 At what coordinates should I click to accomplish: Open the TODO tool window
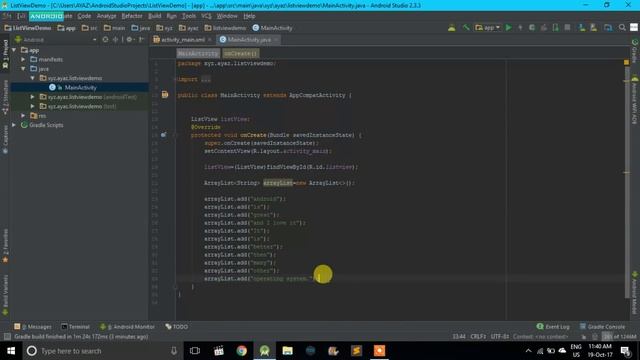click(177, 327)
